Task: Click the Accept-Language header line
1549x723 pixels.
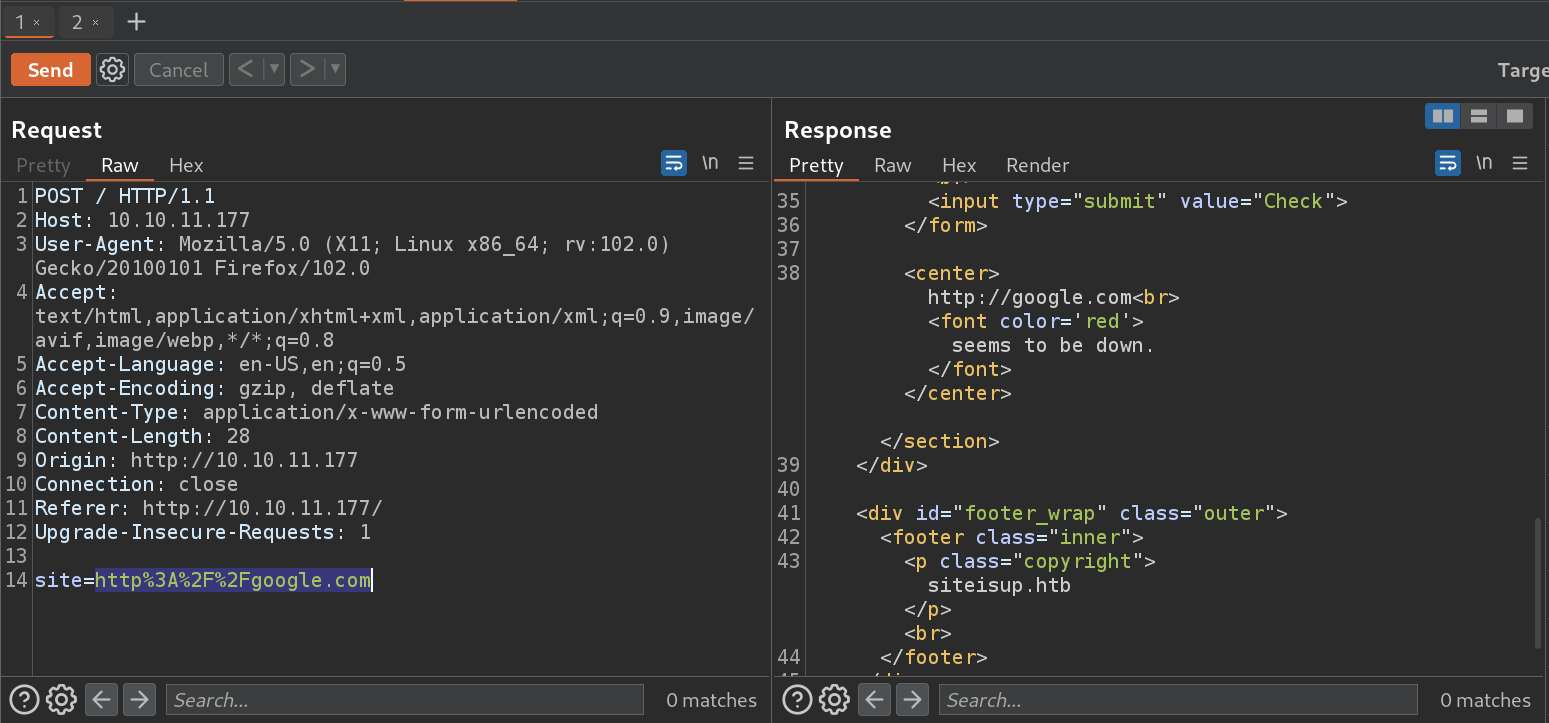Action: click(x=220, y=364)
